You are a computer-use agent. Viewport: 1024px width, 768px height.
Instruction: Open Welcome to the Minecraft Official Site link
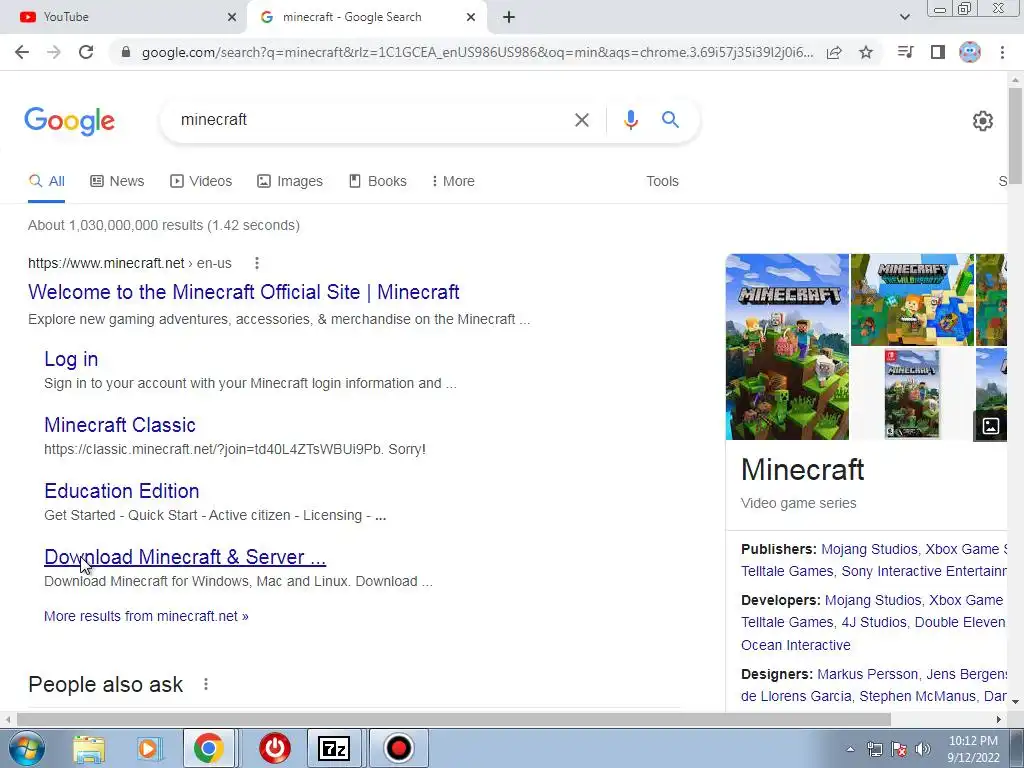click(x=244, y=292)
